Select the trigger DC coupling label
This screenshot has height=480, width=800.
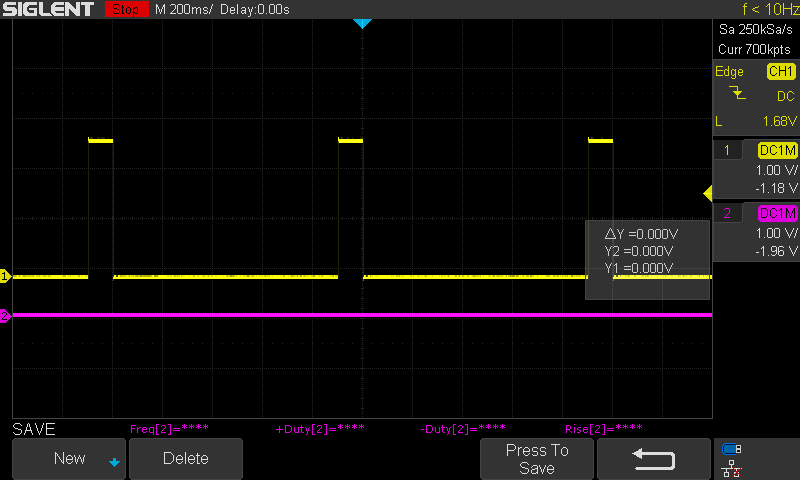786,96
